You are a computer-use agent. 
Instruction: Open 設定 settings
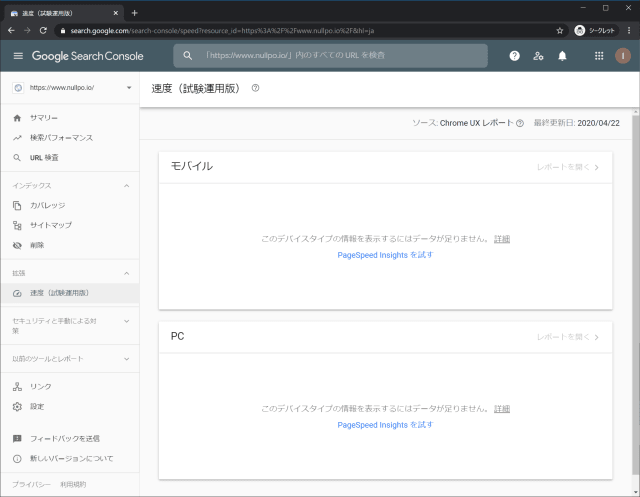point(69,406)
